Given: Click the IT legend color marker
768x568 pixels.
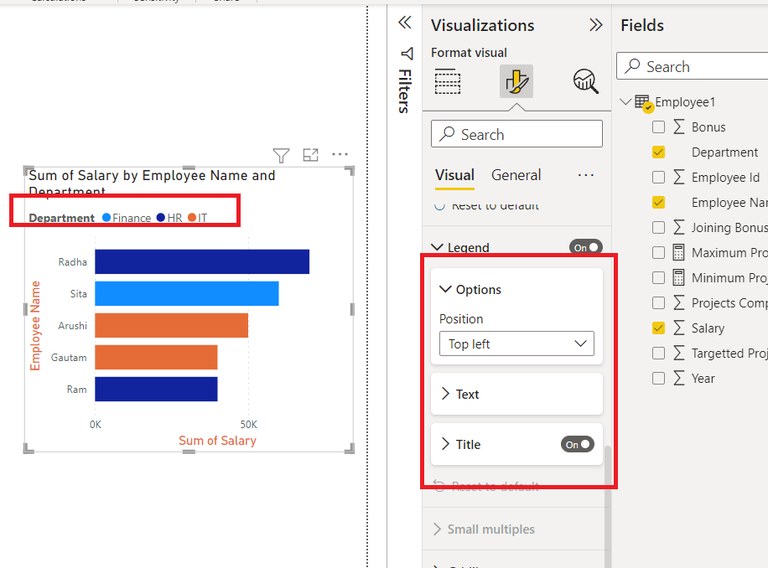Looking at the screenshot, I should pos(192,217).
